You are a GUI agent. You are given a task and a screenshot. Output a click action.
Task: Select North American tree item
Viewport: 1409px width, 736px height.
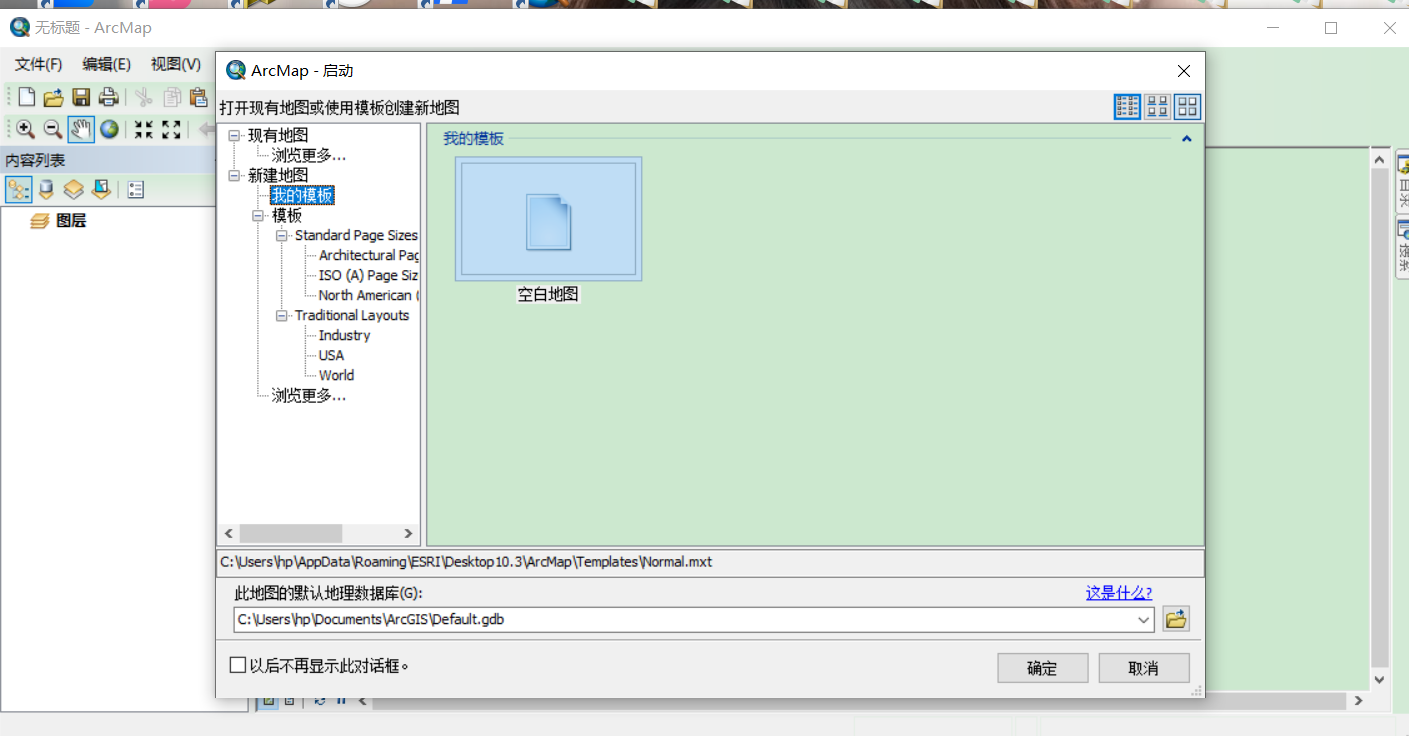[368, 295]
